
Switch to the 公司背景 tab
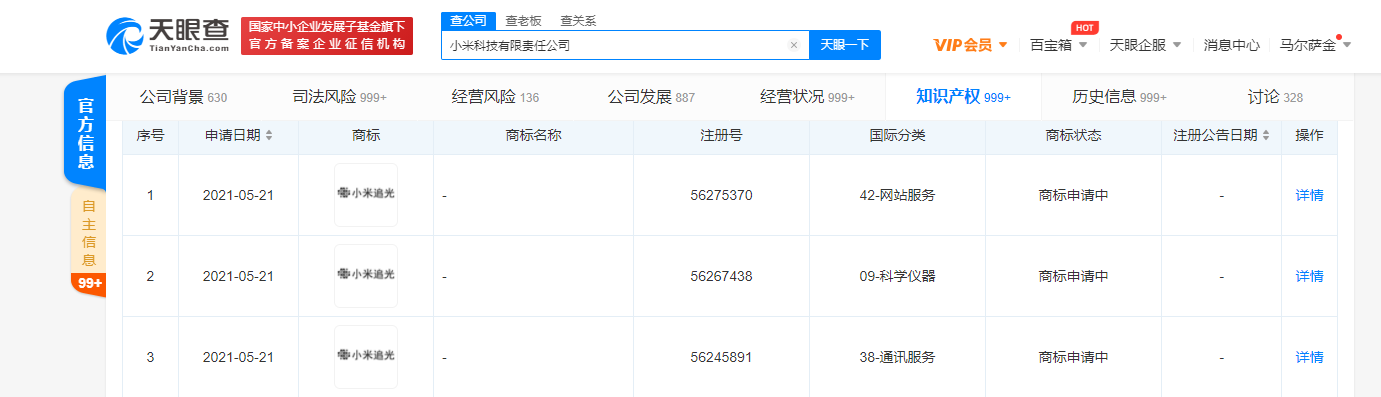click(183, 97)
